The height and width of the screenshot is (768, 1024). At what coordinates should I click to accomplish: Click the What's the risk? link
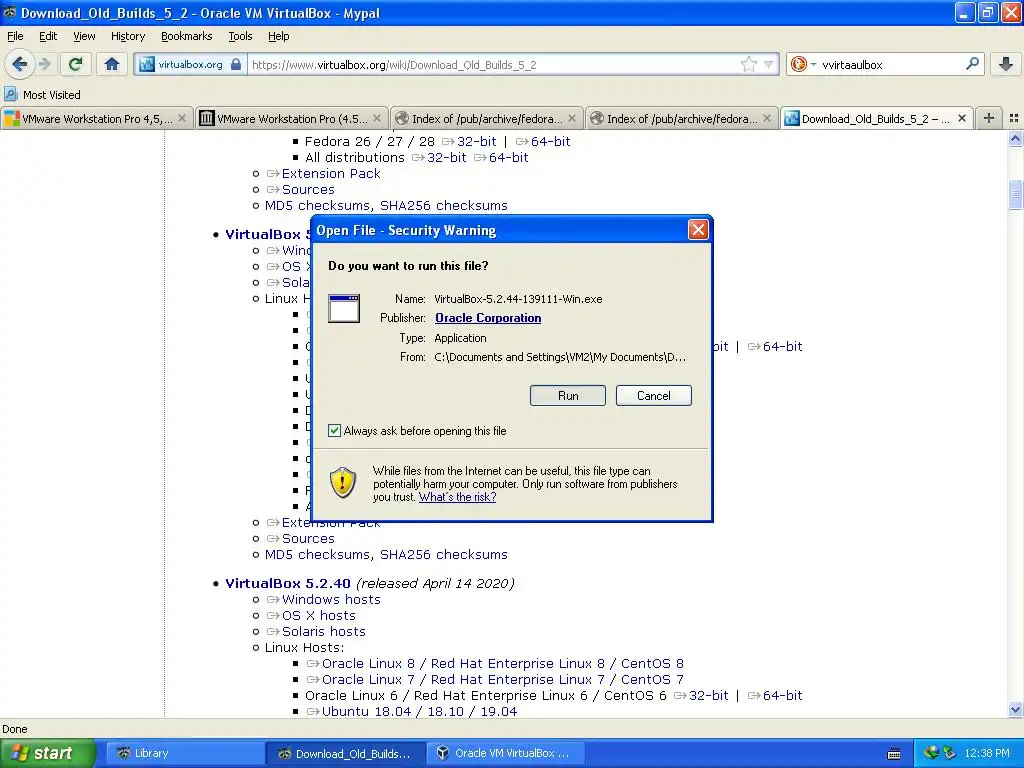coord(457,497)
